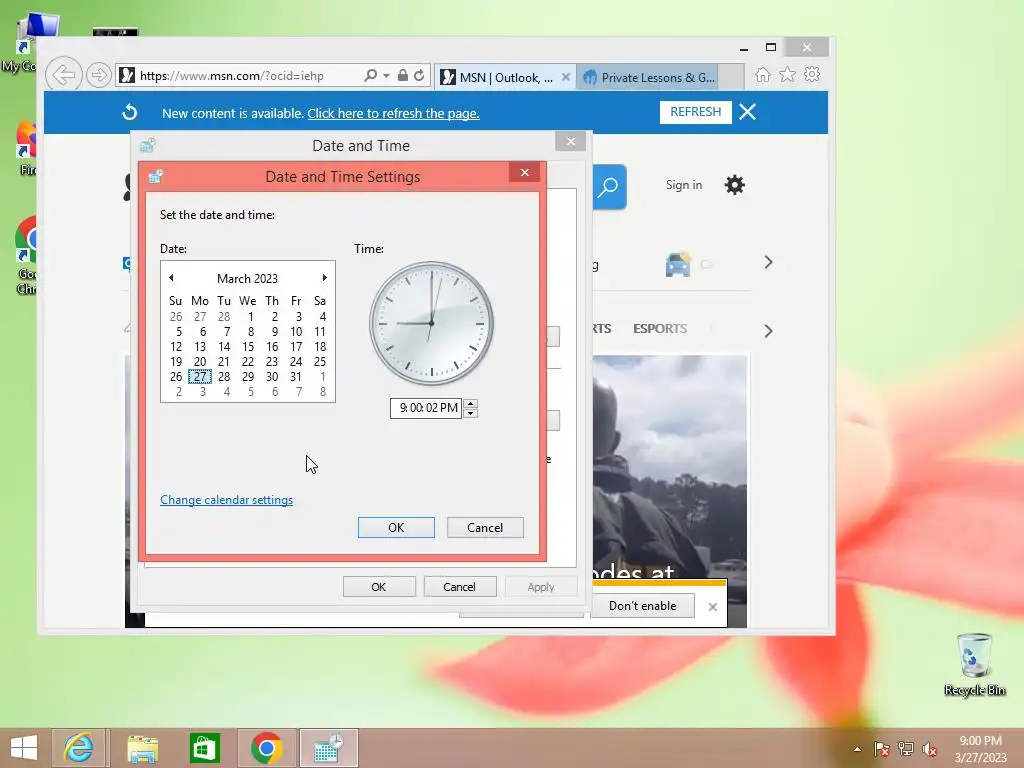This screenshot has width=1024, height=768.
Task: Click Date and Time taskbar icon
Action: click(x=328, y=748)
